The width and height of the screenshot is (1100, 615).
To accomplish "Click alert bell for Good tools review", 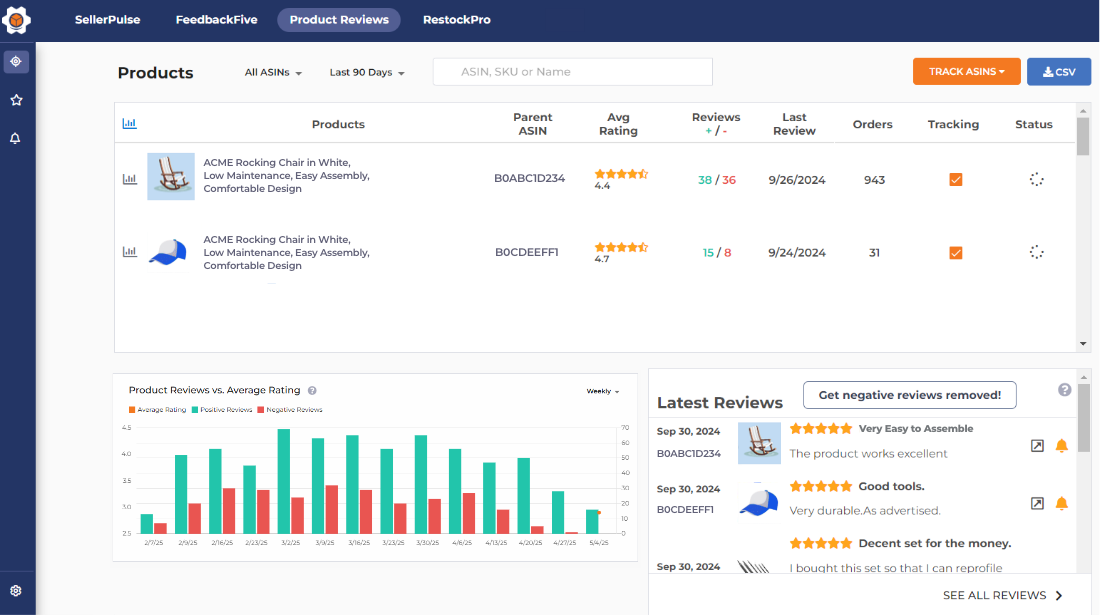I will click(x=1061, y=504).
